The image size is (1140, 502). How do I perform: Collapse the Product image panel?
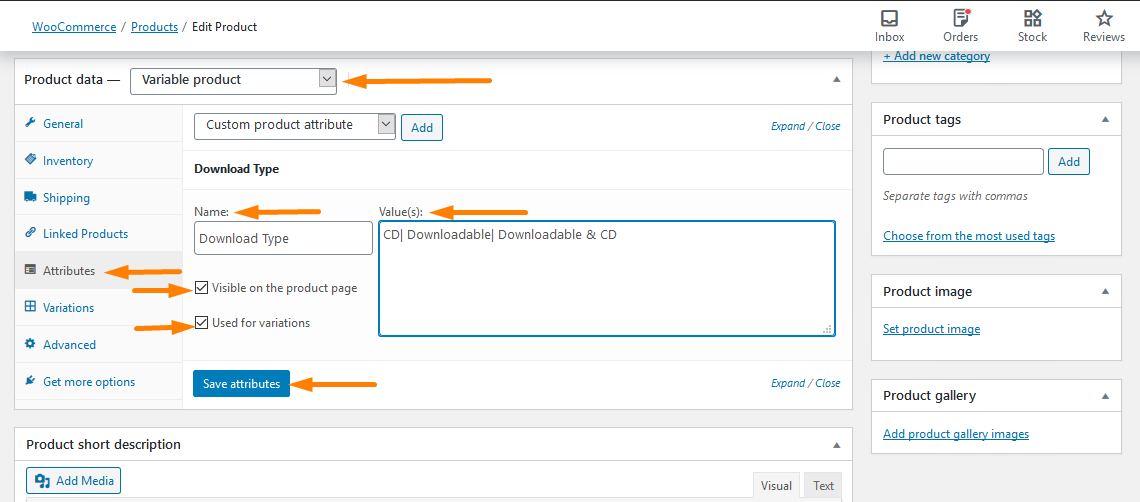pos(1105,291)
